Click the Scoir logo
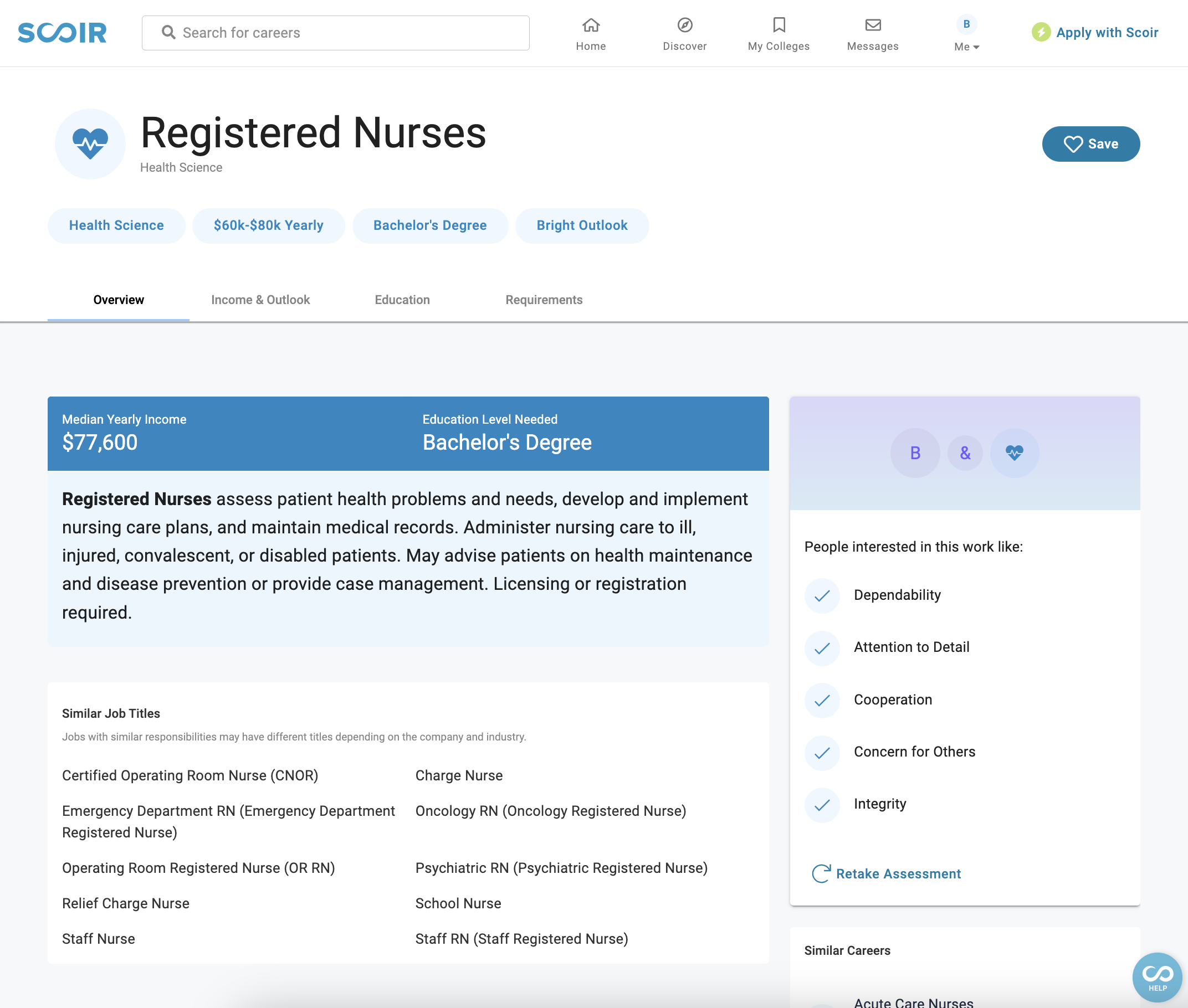This screenshot has width=1188, height=1008. coord(62,33)
